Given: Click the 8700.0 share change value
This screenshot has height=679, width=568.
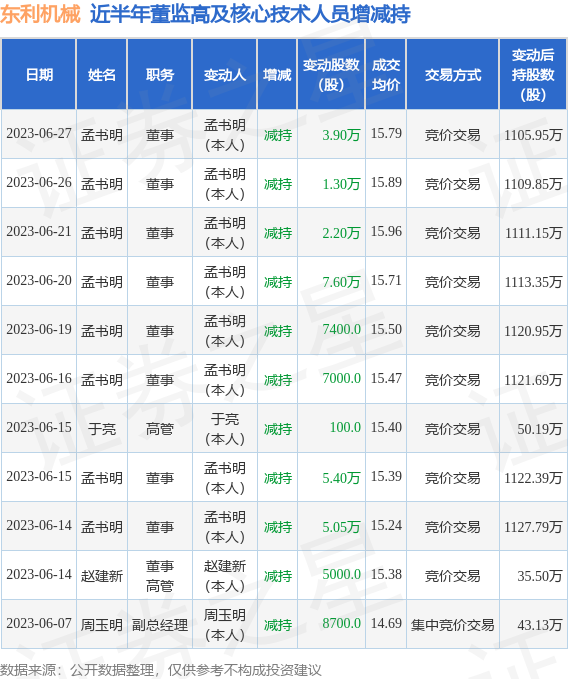Looking at the screenshot, I should click(x=341, y=624).
